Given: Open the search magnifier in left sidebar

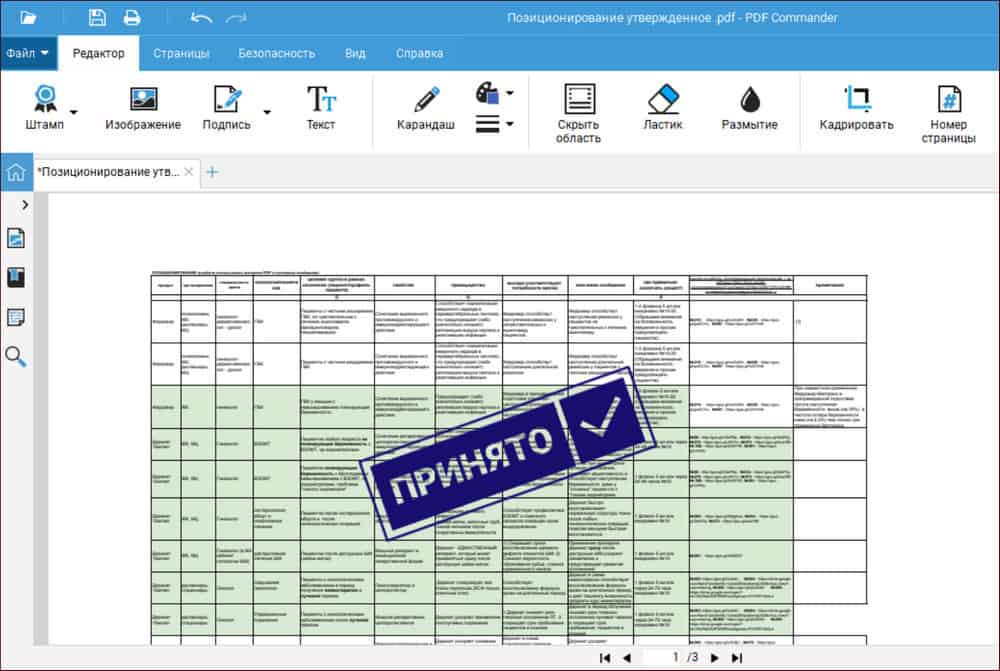Looking at the screenshot, I should [x=16, y=356].
